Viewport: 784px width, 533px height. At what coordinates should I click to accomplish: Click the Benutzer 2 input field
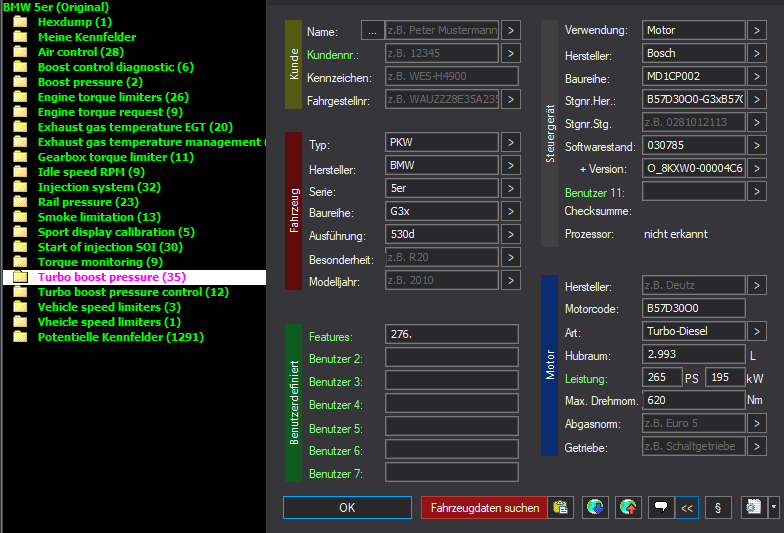pos(452,357)
